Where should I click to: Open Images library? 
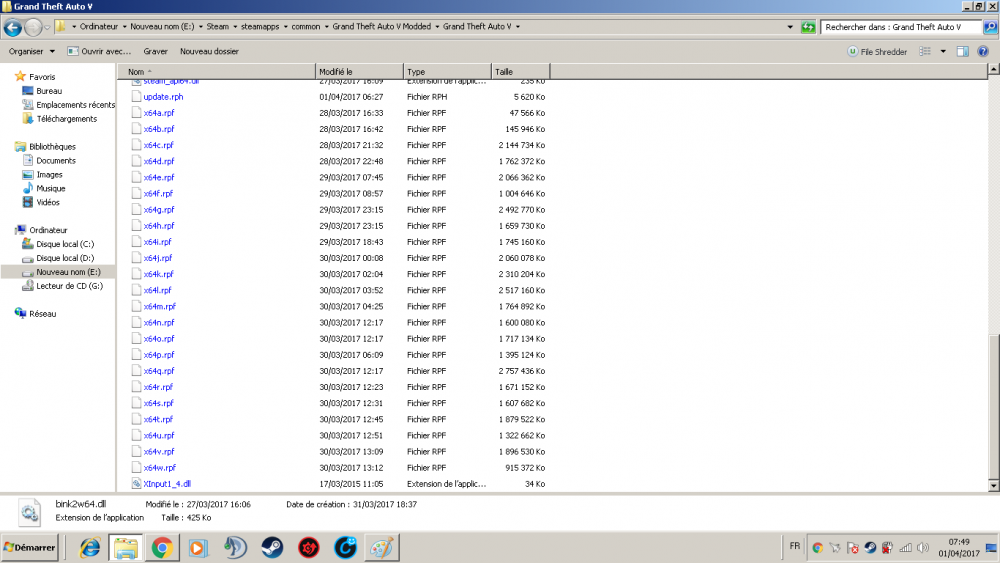tap(49, 175)
